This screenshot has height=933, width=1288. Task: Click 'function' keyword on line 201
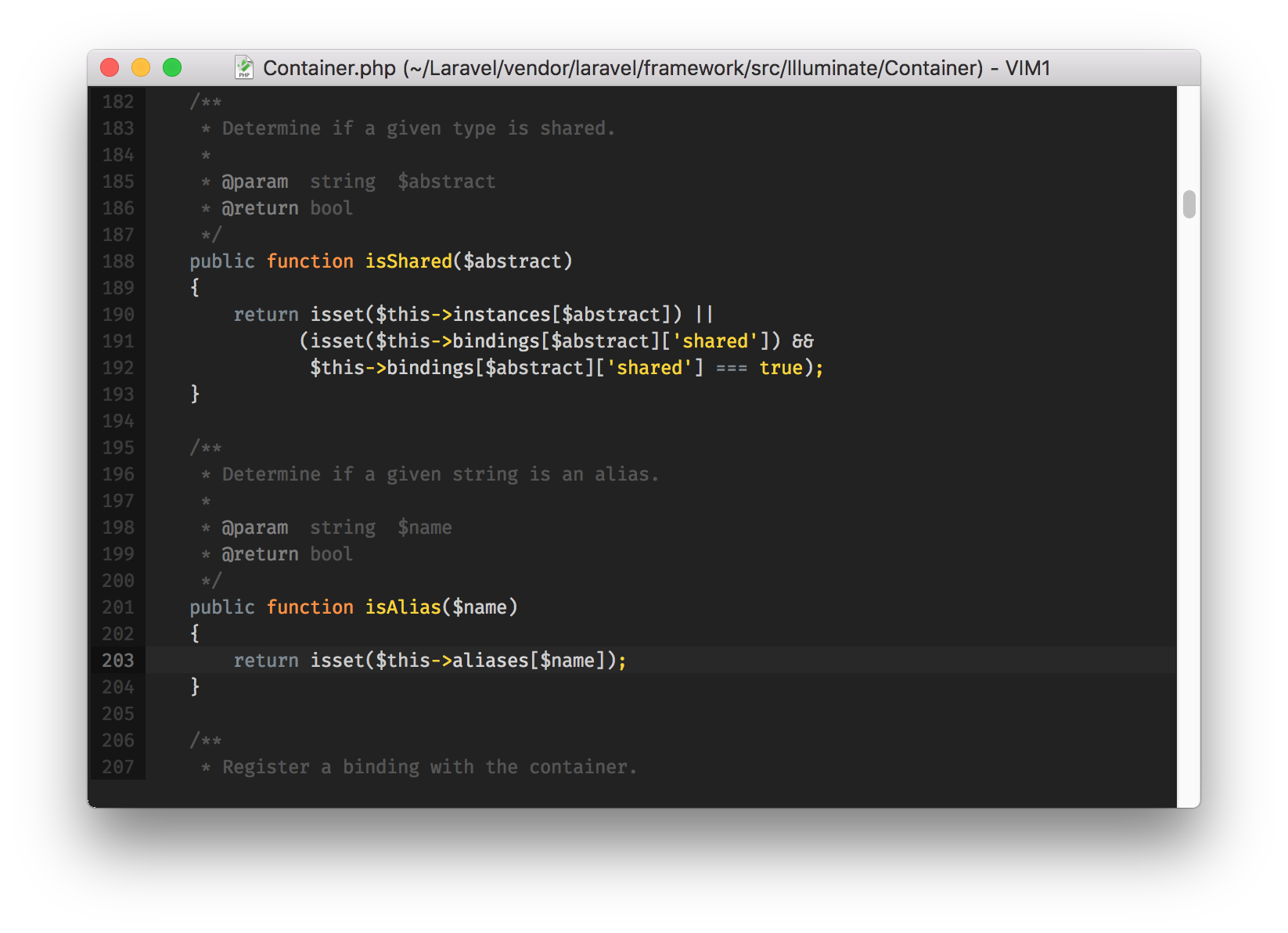(x=310, y=607)
